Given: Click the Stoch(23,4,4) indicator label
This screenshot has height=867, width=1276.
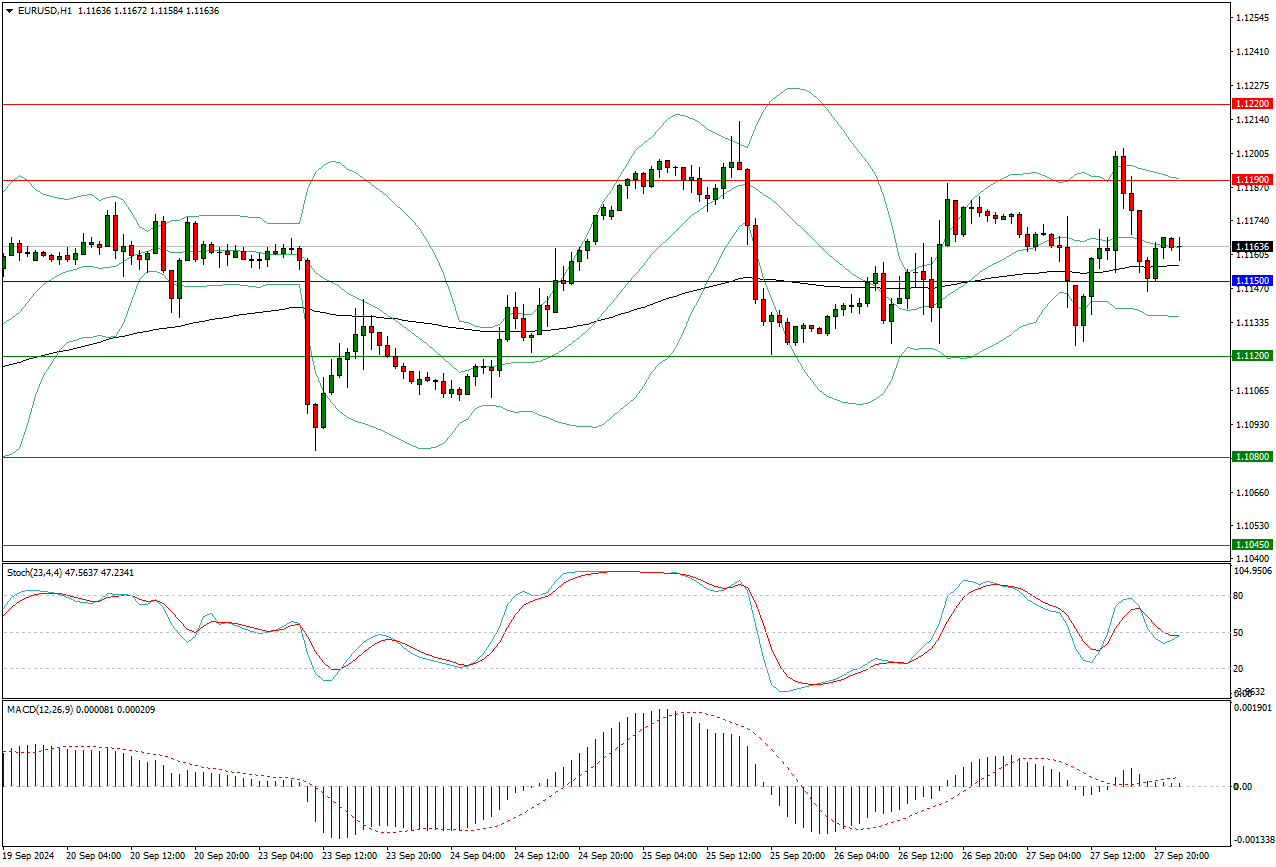Looking at the screenshot, I should point(34,572).
